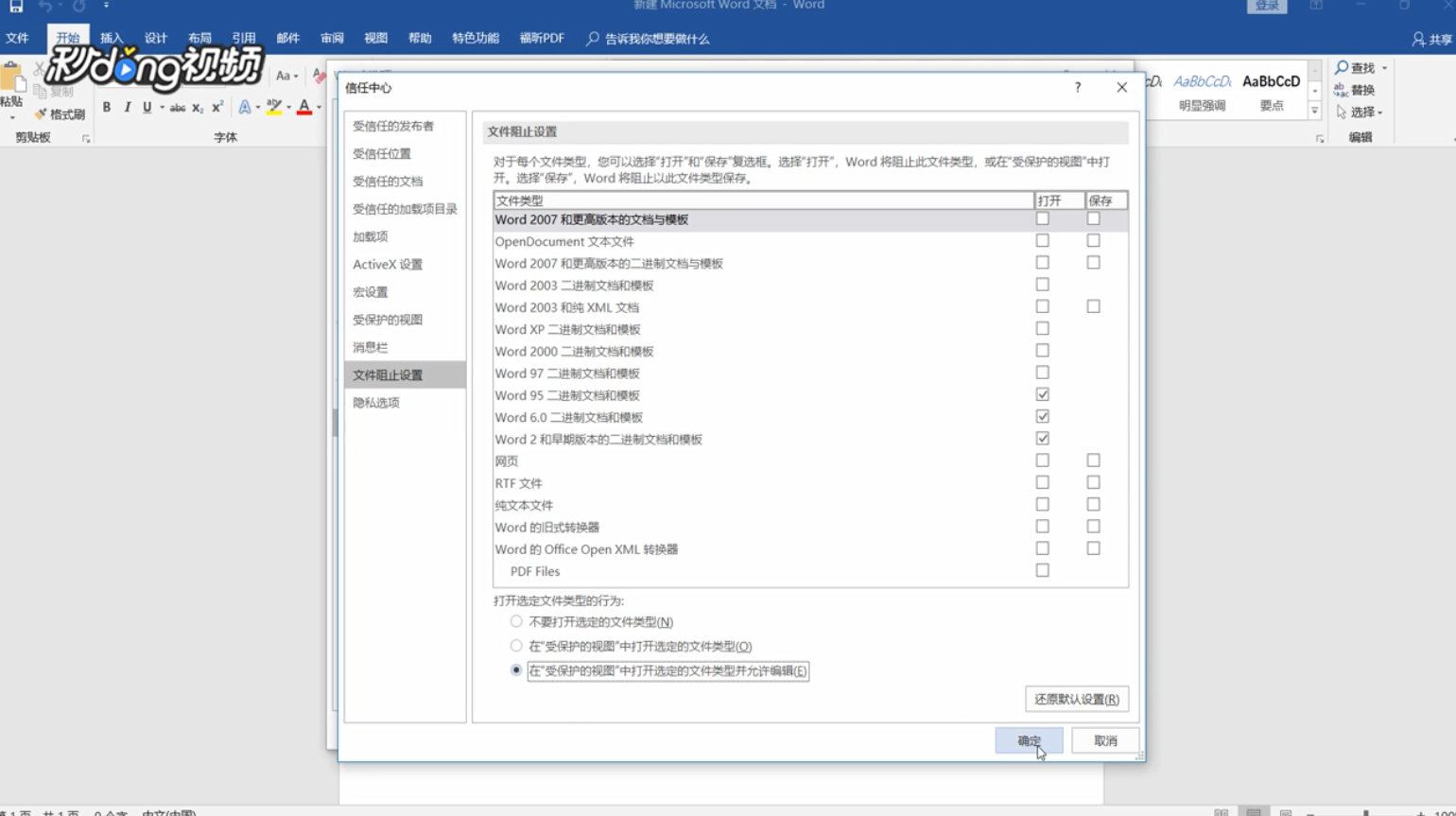Select 受信任的发布者 in Trust Center sidebar
Image resolution: width=1456 pixels, height=816 pixels.
[x=405, y=126]
